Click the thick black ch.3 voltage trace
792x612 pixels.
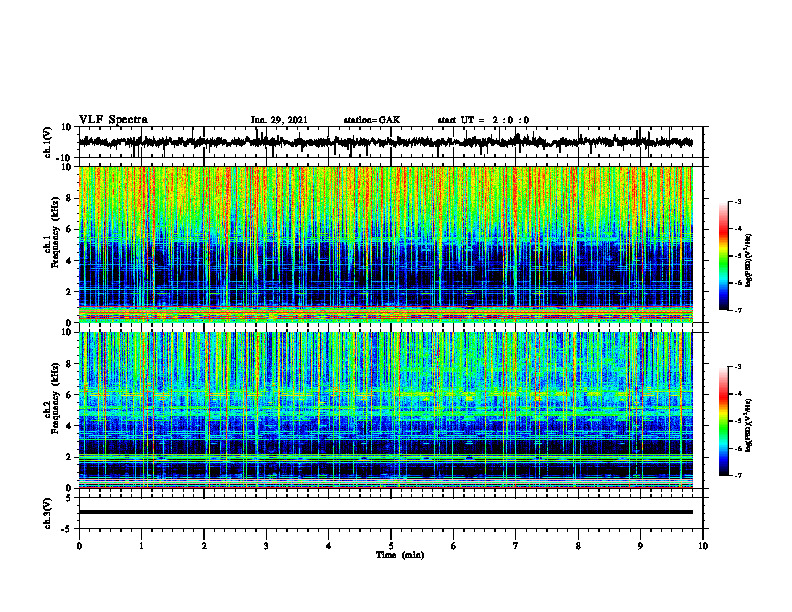(385, 512)
